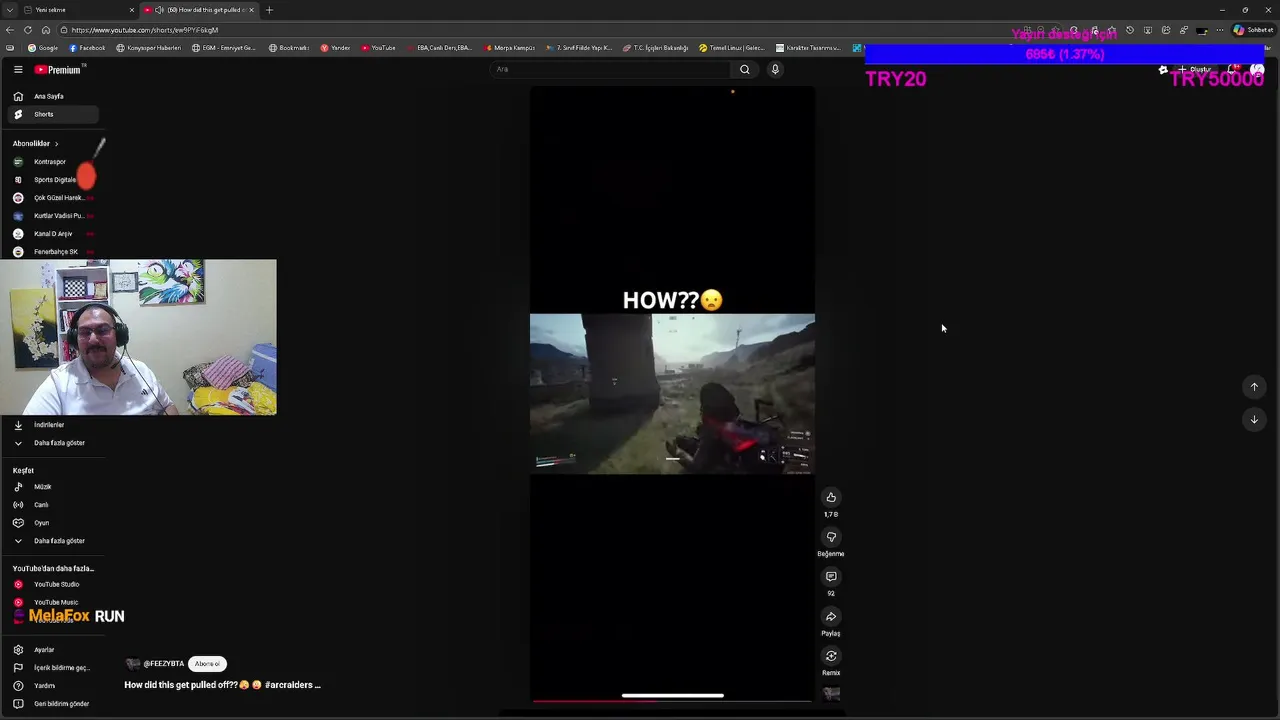
Task: Open the Morpa Kampüs bookmark
Action: (x=510, y=48)
